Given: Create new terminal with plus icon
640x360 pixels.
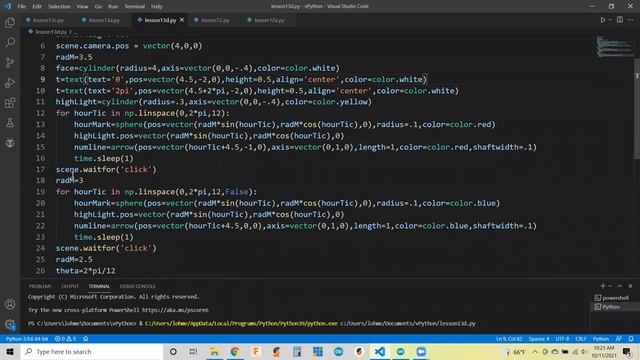Looking at the screenshot, I should tap(602, 286).
